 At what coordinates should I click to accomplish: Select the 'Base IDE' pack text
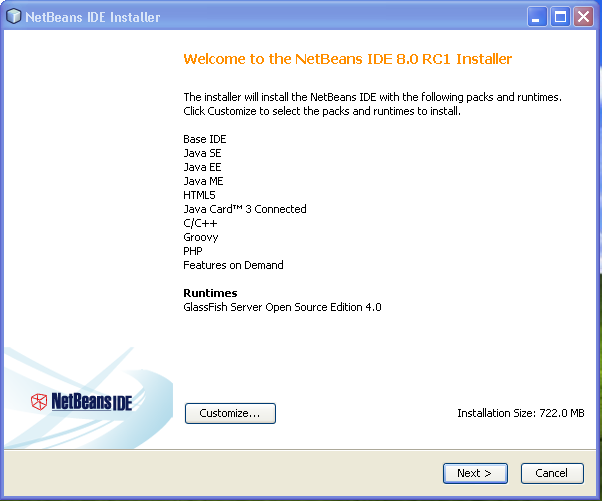205,139
